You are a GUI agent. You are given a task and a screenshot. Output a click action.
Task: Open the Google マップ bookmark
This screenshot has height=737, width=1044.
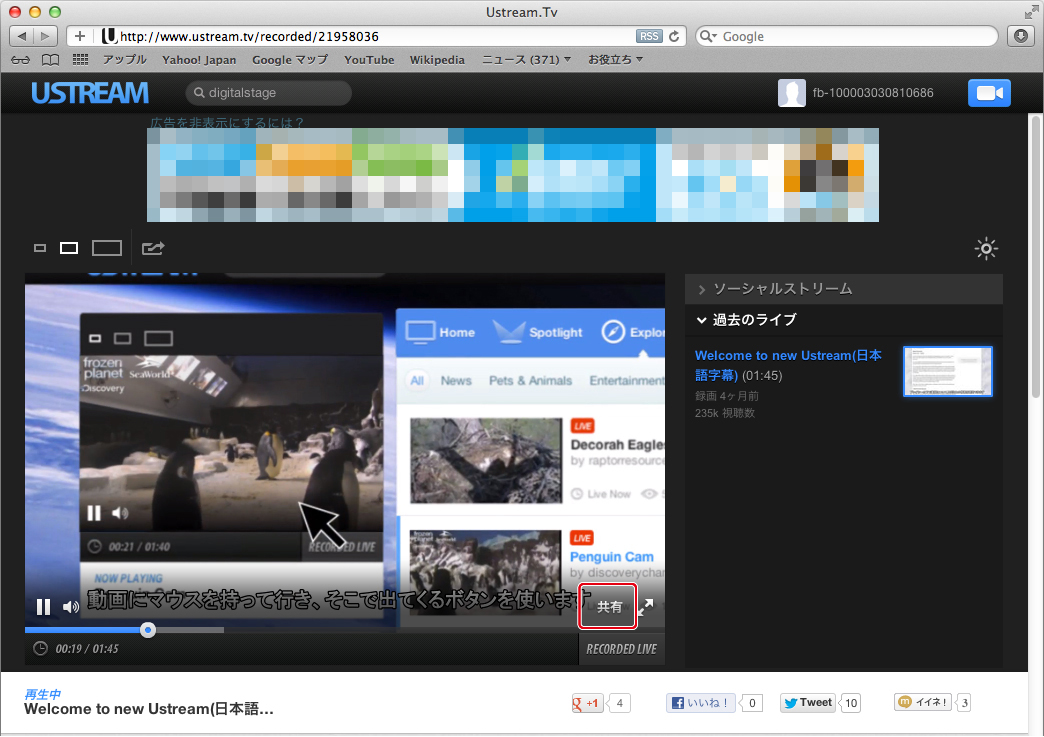tap(290, 60)
